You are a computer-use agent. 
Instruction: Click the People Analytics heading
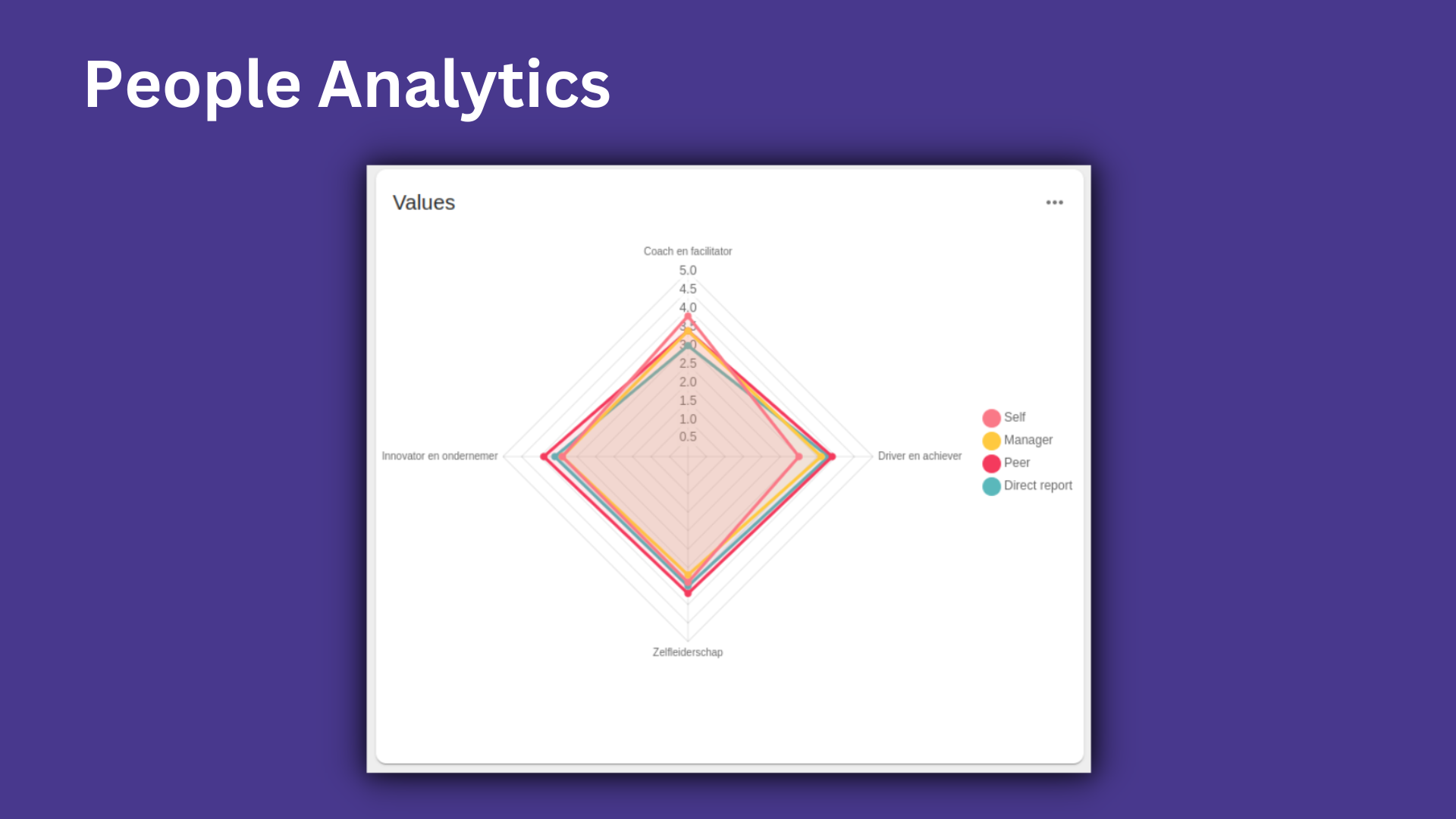[x=347, y=84]
